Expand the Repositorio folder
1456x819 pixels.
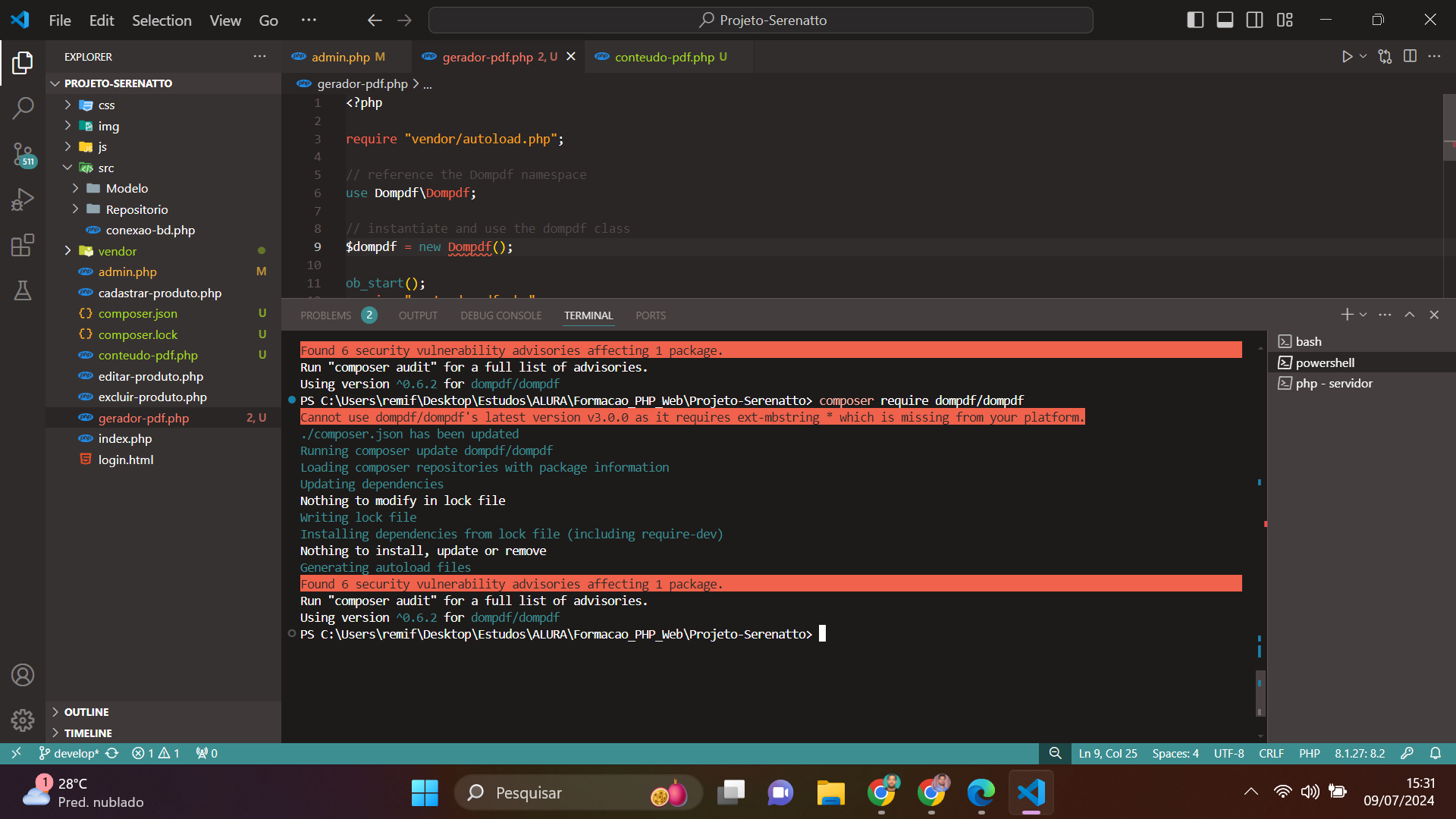point(163,209)
